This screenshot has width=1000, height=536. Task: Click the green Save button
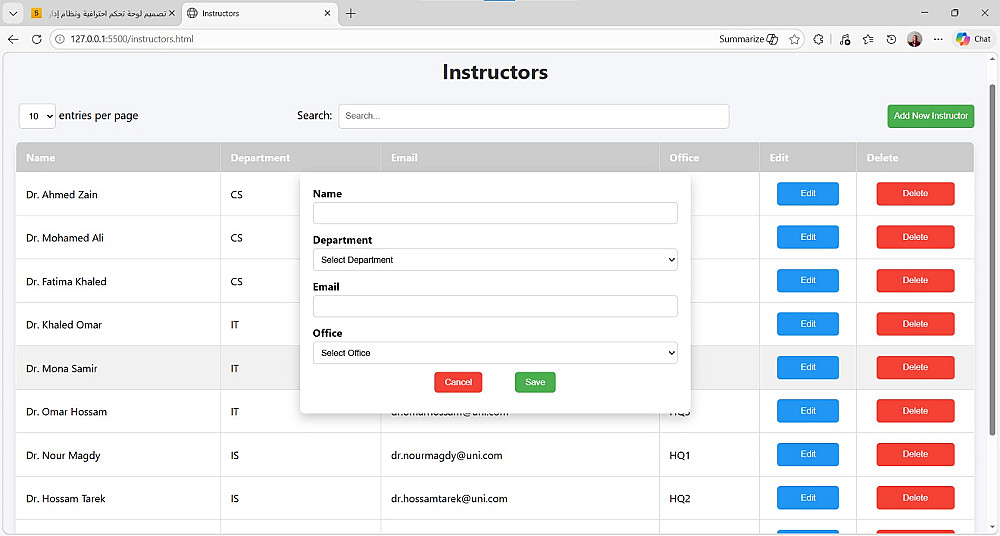point(535,382)
